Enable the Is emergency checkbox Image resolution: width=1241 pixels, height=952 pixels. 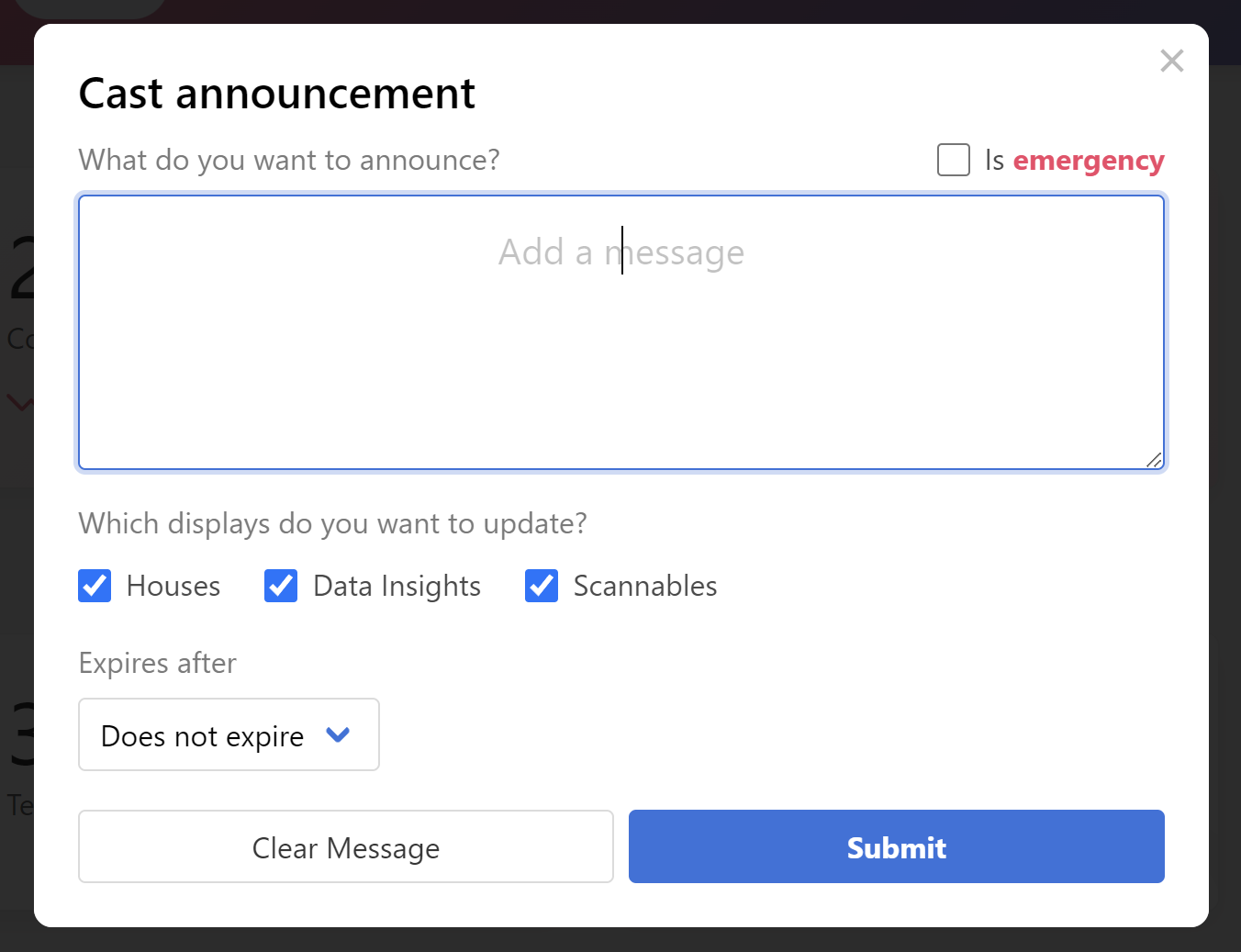[954, 160]
